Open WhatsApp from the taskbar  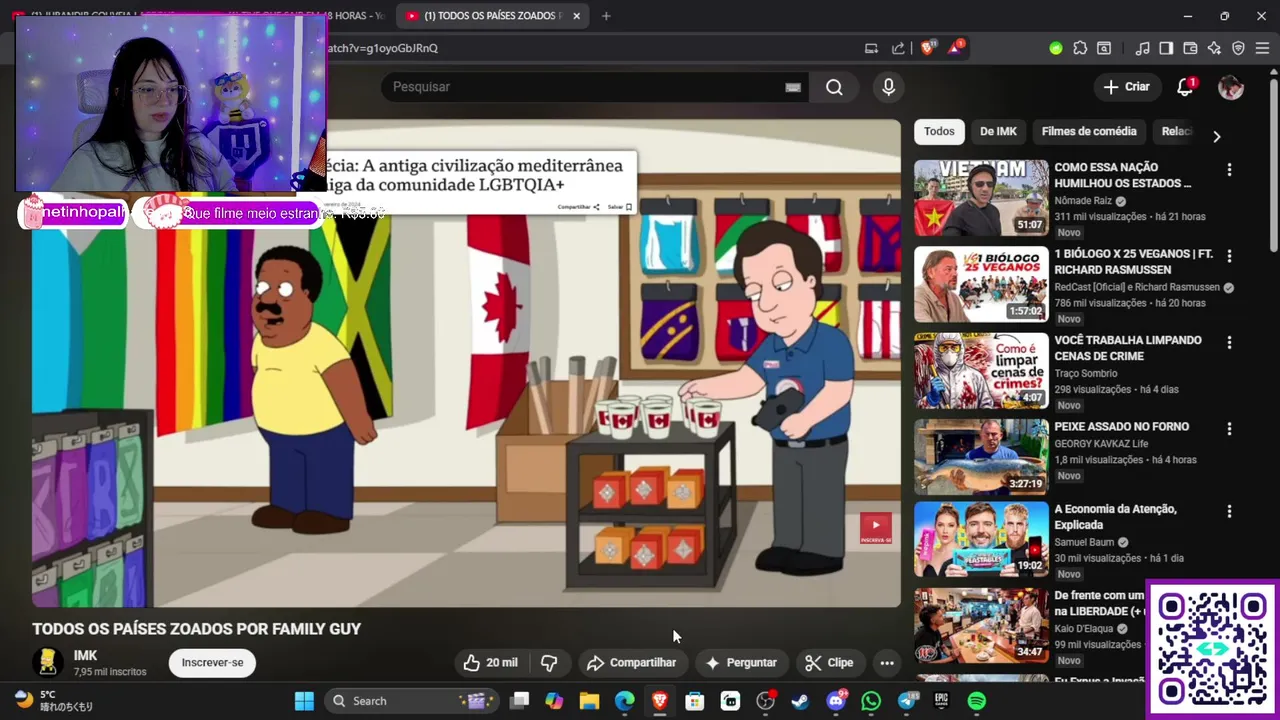pos(871,701)
